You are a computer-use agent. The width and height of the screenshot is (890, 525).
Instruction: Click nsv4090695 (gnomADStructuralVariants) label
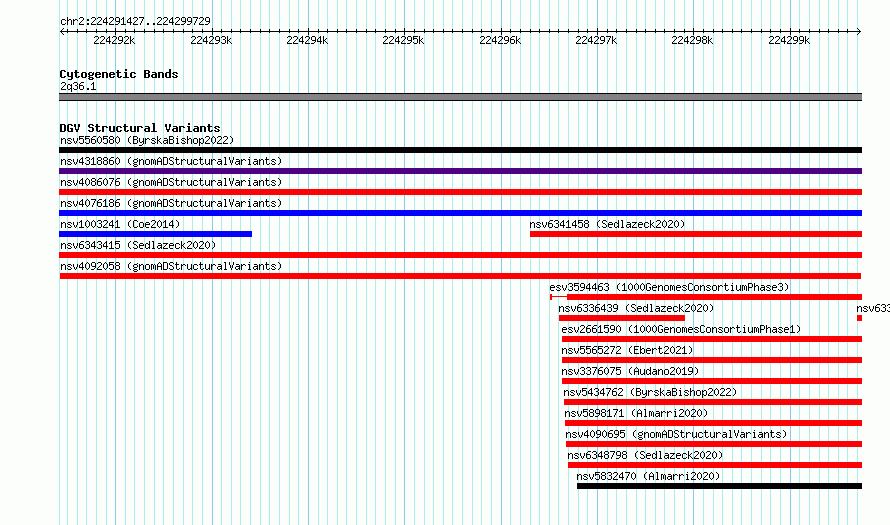(x=677, y=434)
